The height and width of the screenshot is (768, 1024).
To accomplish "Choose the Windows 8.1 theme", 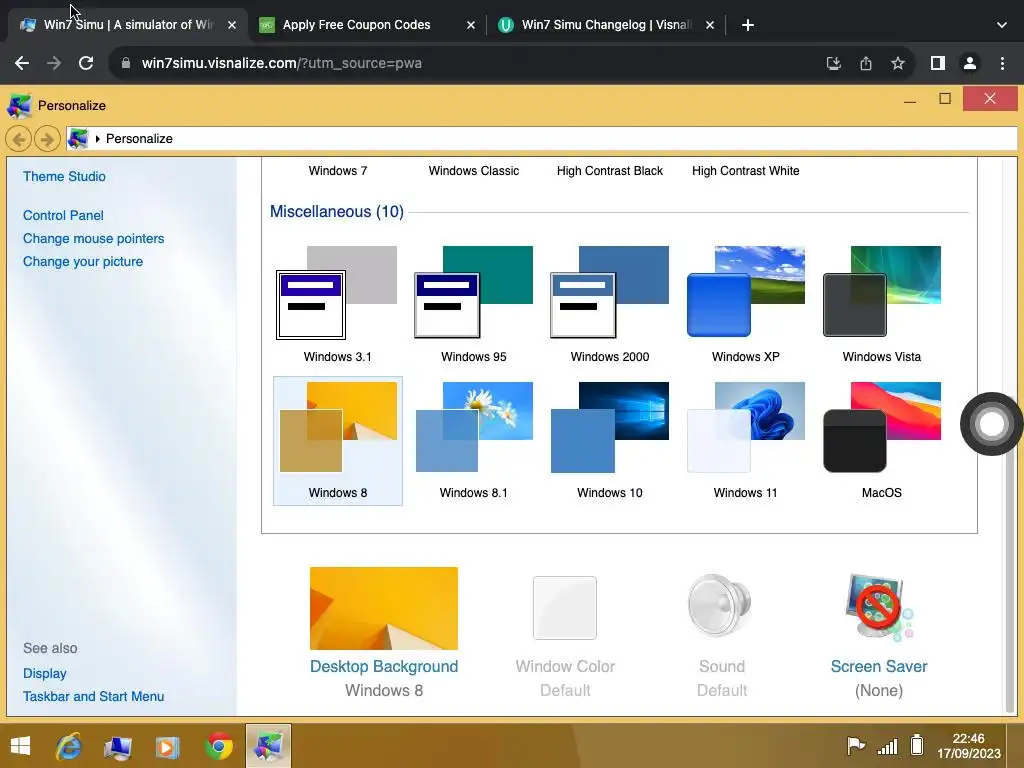I will (x=473, y=440).
